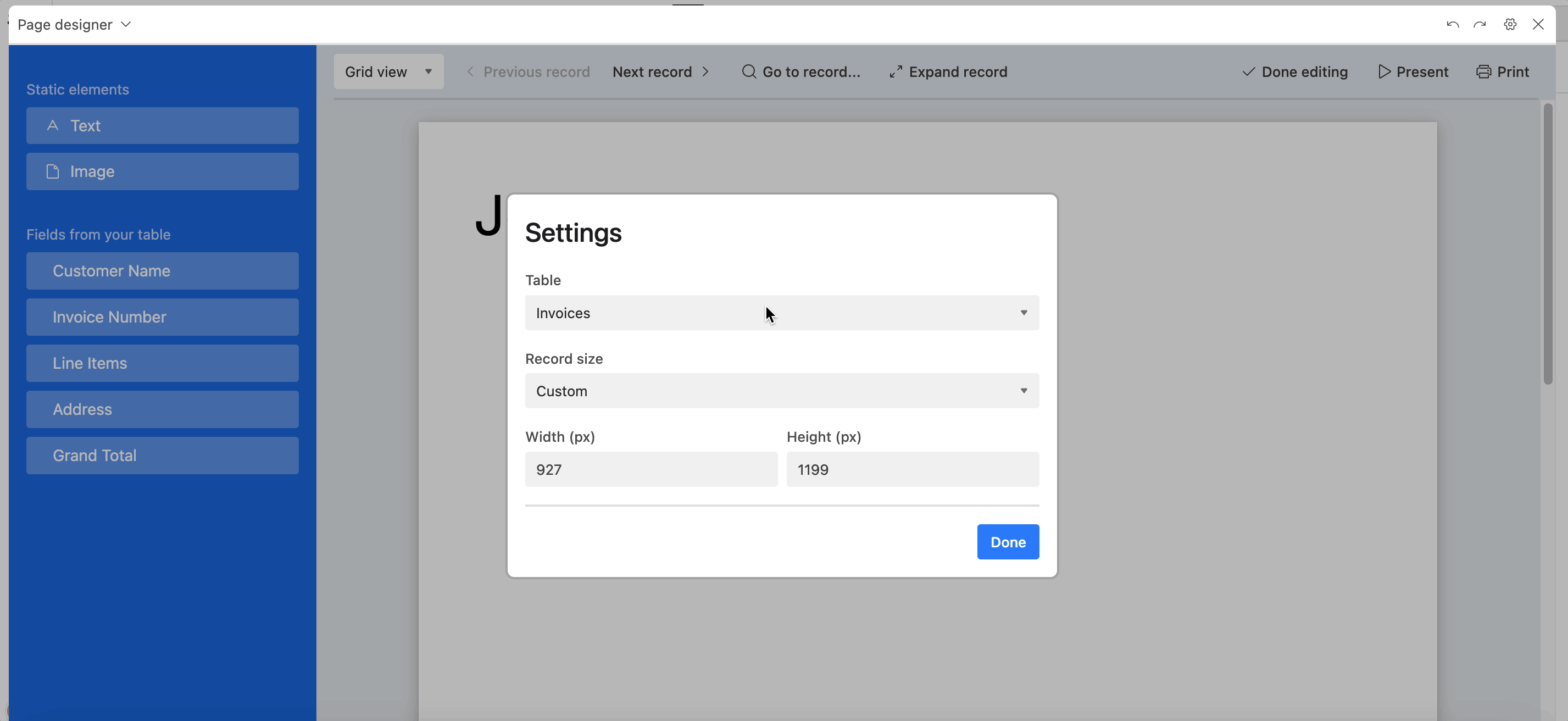The width and height of the screenshot is (1568, 721).
Task: Click the vertical scrollbar on the canvas
Action: [x=1548, y=243]
